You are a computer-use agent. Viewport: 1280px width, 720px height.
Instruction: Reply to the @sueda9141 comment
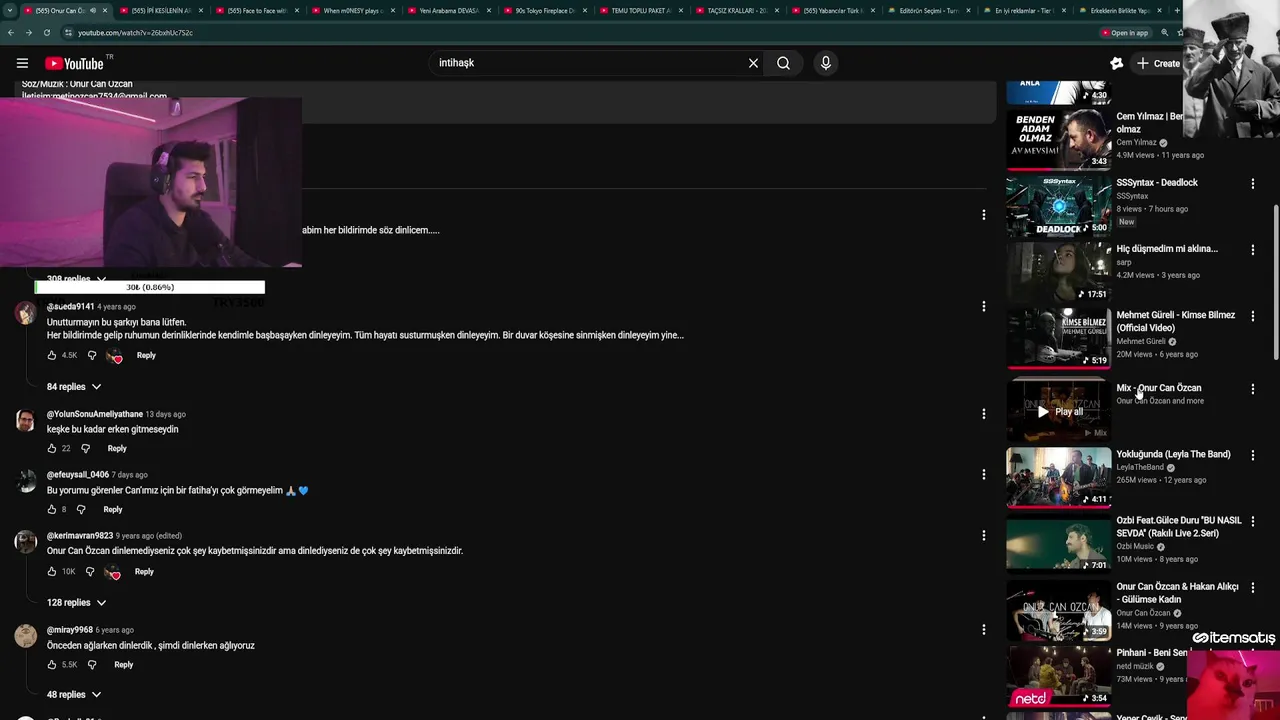tap(146, 355)
